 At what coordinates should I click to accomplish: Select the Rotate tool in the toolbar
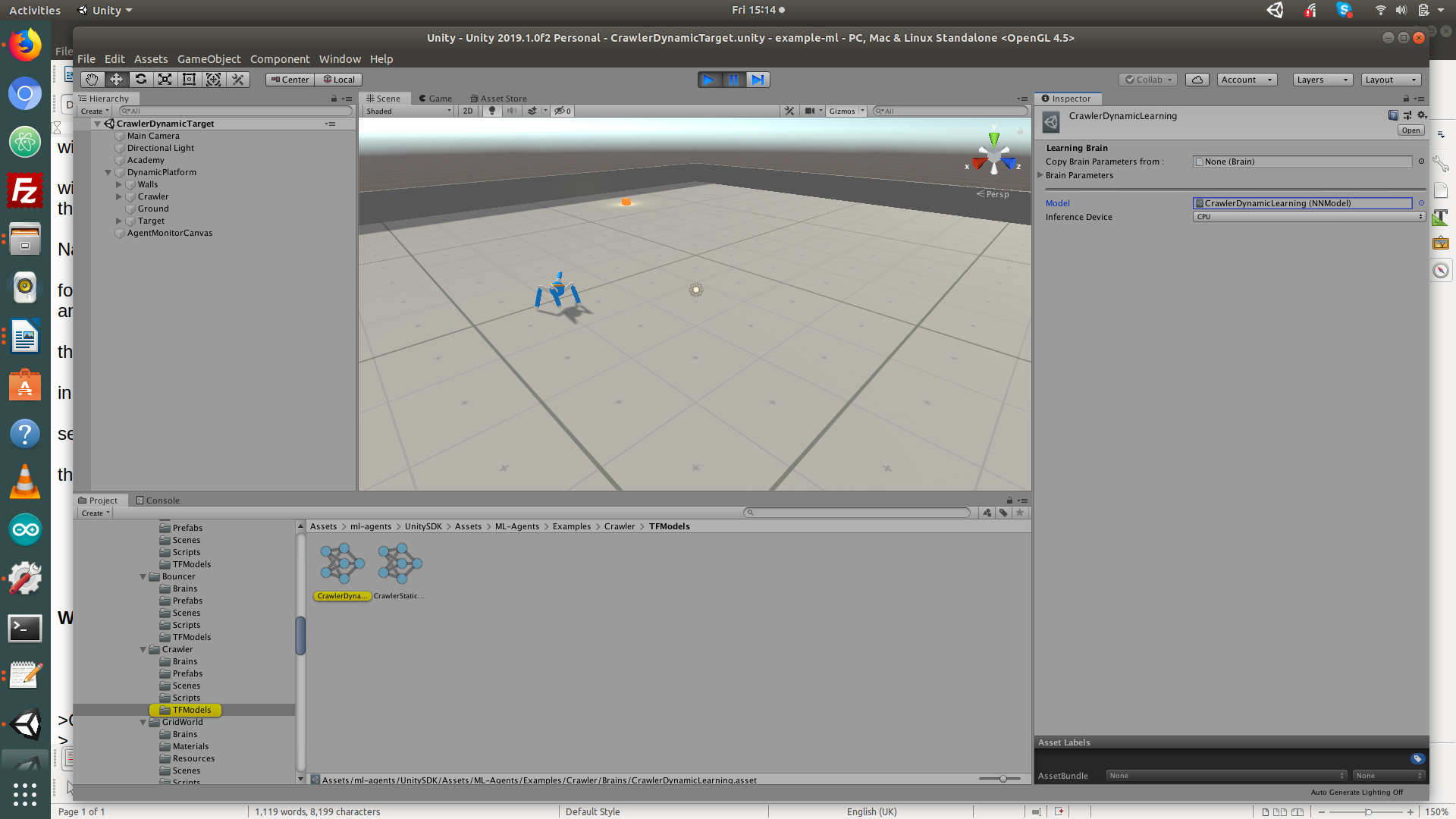click(140, 80)
